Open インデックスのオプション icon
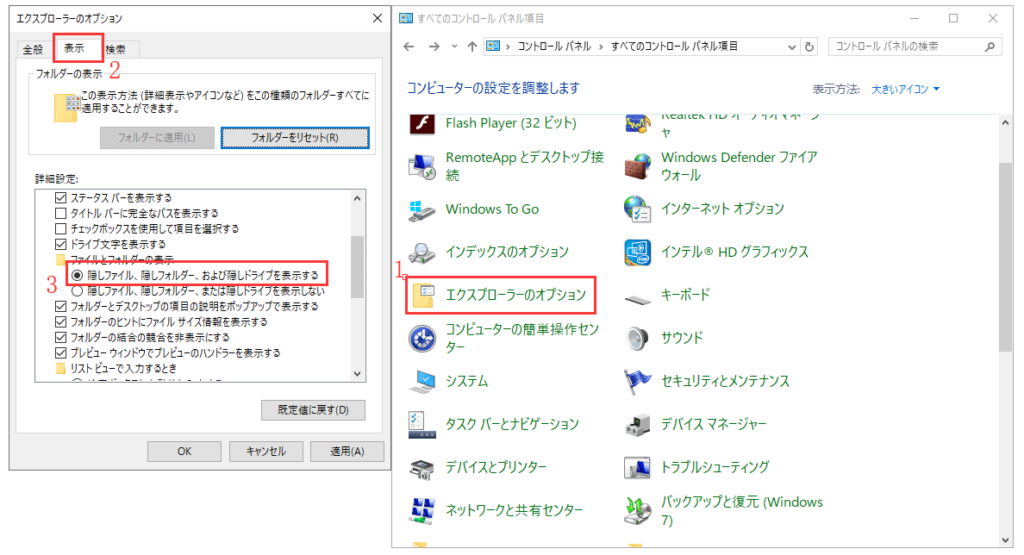 [x=422, y=253]
